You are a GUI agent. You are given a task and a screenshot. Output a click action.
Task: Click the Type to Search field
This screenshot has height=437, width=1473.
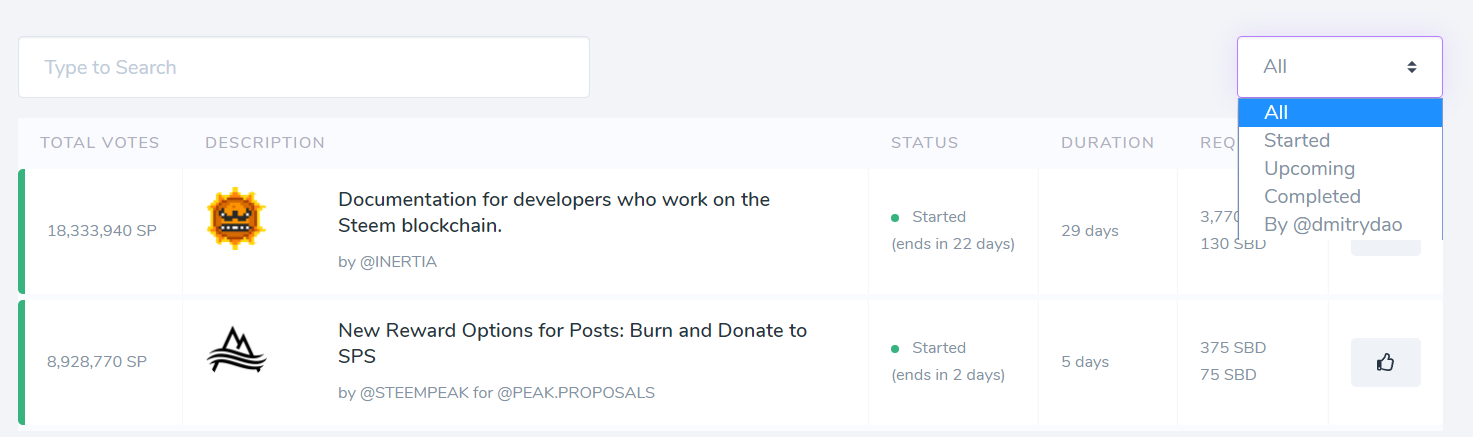303,68
